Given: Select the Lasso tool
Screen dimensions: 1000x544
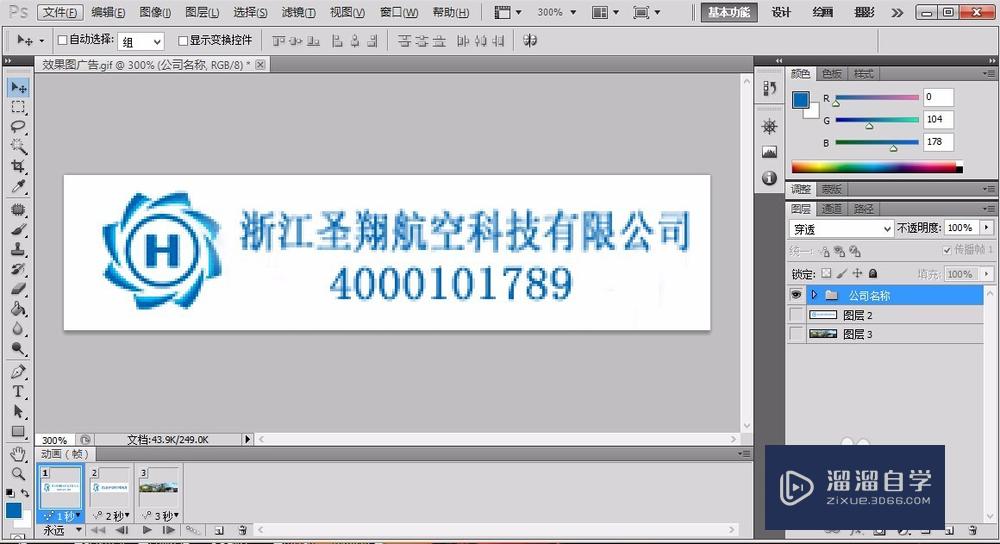Looking at the screenshot, I should (x=18, y=126).
